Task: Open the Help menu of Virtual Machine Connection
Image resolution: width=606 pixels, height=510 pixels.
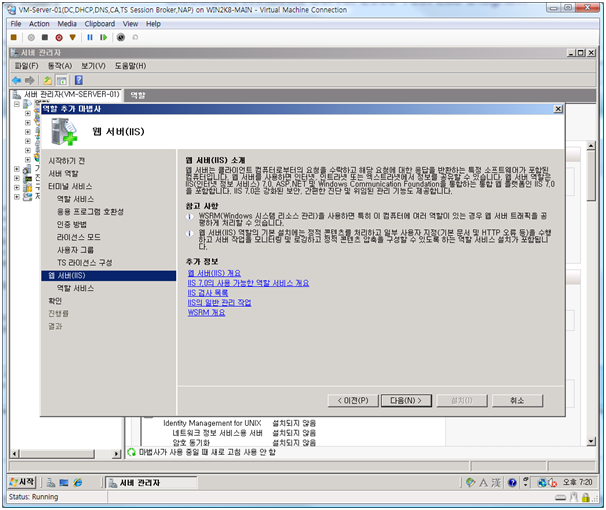Action: [153, 24]
